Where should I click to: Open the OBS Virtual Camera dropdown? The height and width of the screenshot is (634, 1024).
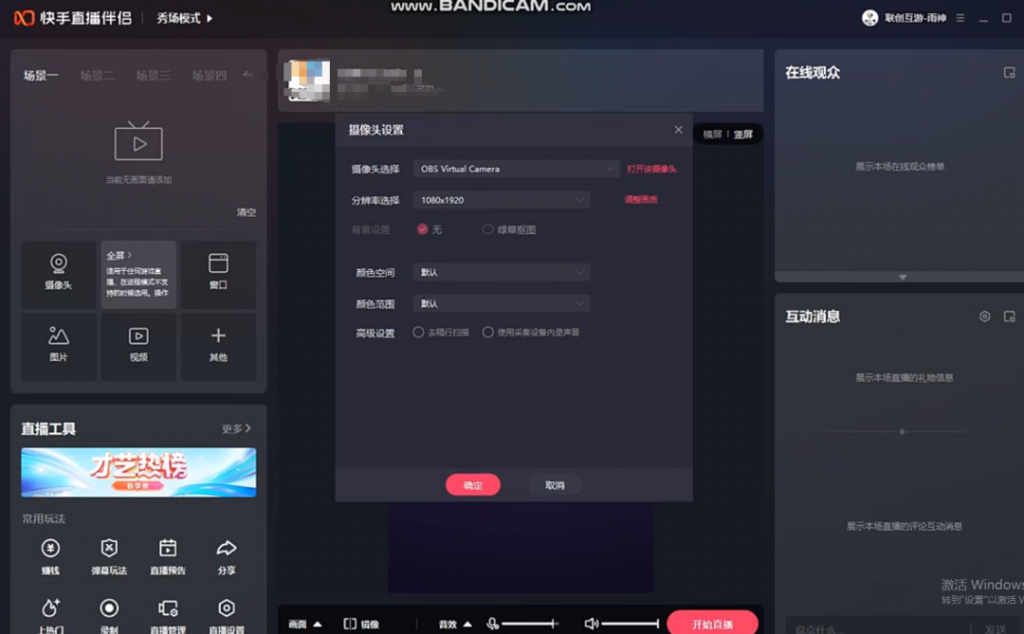pyautogui.click(x=516, y=169)
